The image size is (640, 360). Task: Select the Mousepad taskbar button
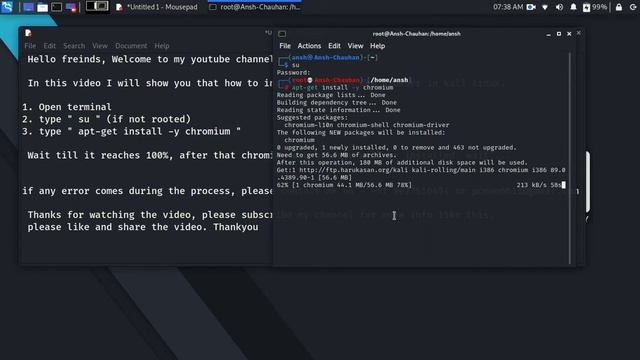[x=157, y=7]
